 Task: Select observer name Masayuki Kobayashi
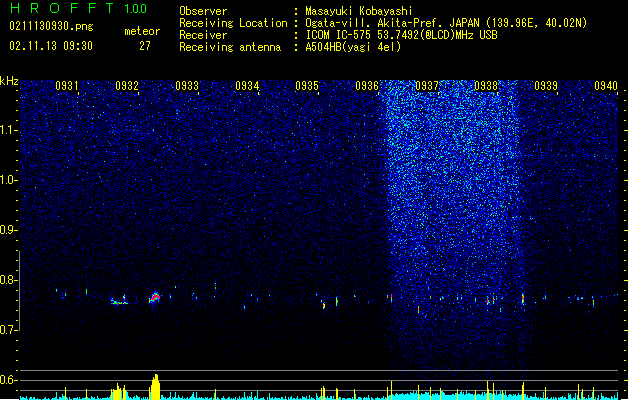point(359,11)
